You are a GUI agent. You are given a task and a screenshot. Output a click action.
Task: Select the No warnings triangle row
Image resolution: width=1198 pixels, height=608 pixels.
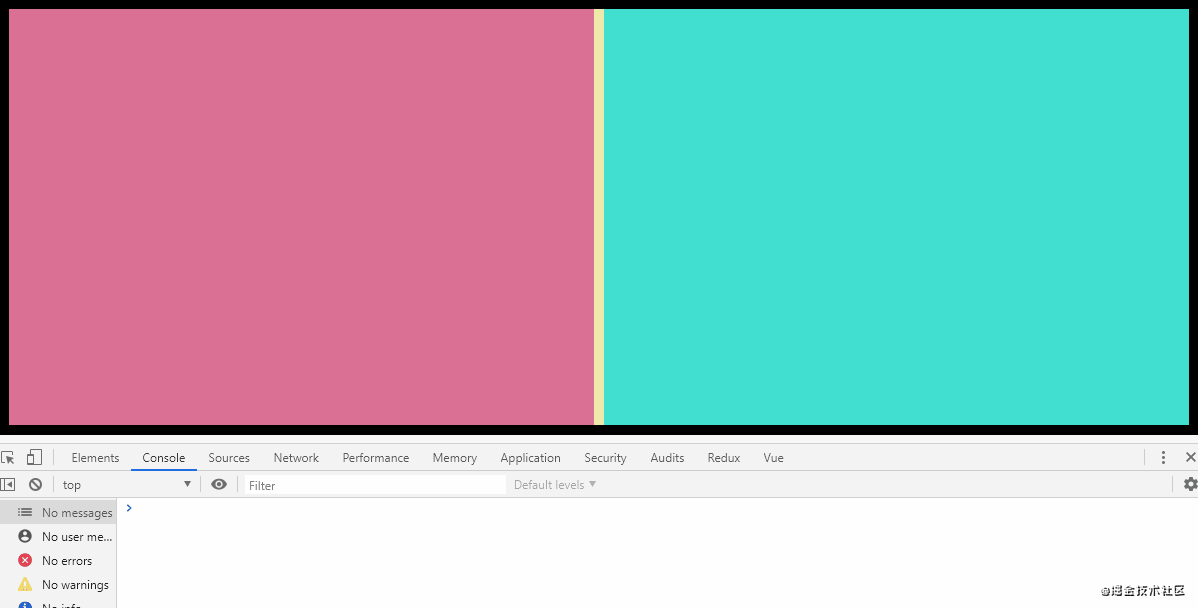pyautogui.click(x=58, y=584)
